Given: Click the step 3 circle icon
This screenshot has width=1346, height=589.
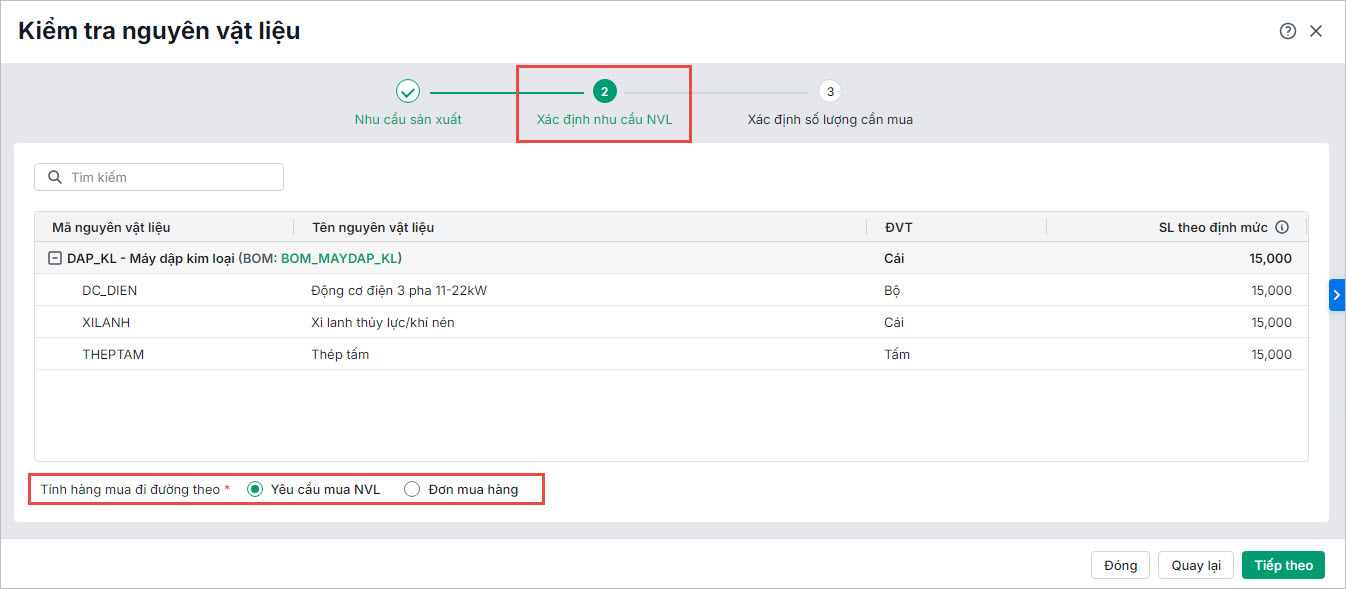Looking at the screenshot, I should coord(829,91).
